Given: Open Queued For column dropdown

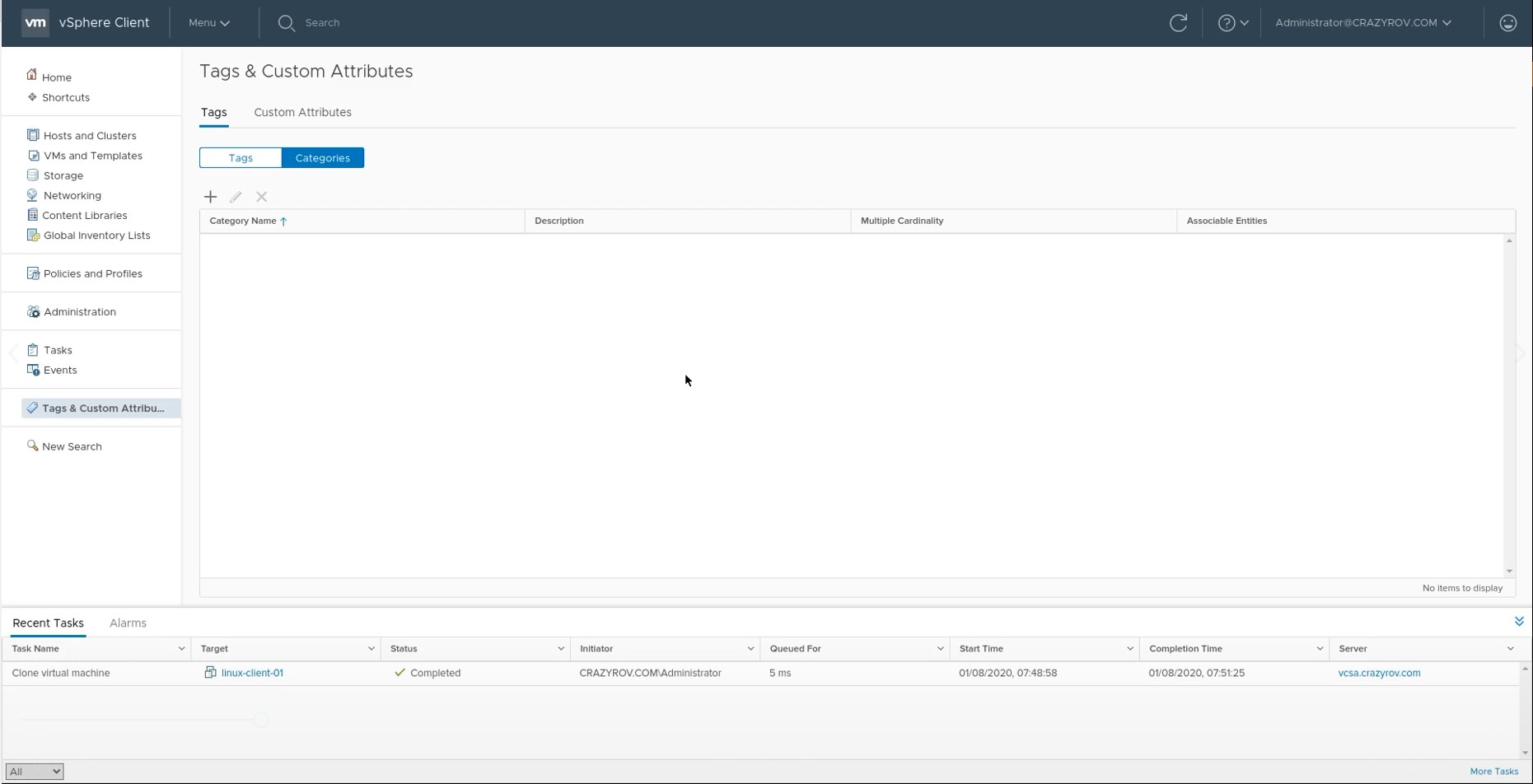Looking at the screenshot, I should [940, 649].
